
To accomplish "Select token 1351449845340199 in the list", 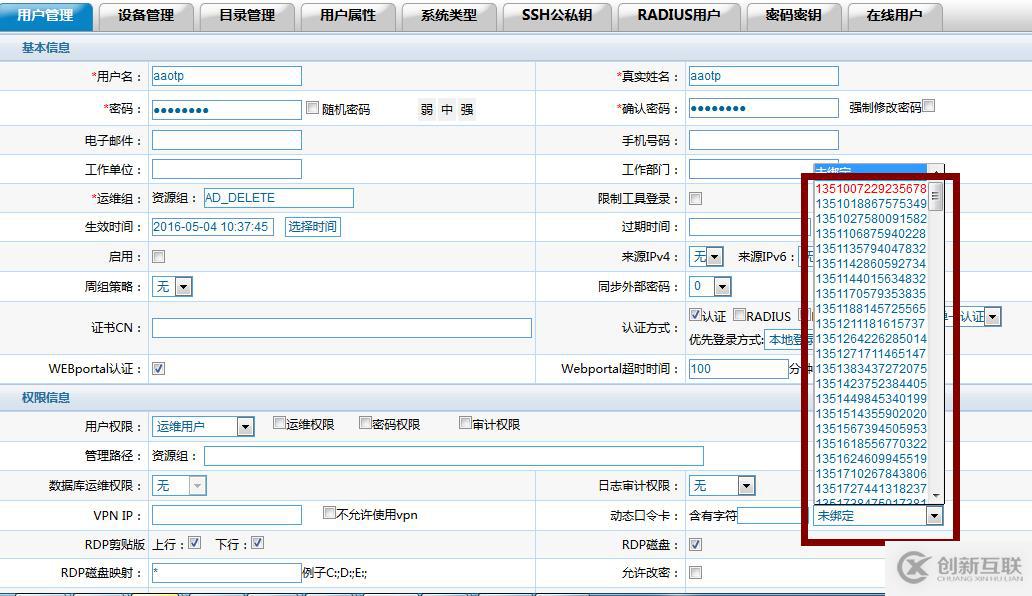I will pos(871,399).
